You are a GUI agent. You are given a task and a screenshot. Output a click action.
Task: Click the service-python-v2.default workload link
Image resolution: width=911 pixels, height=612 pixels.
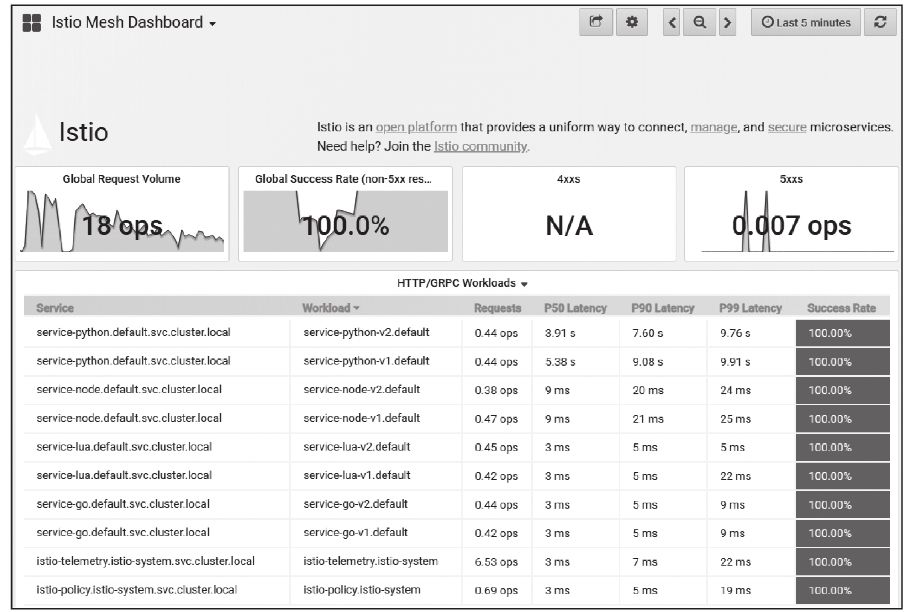pyautogui.click(x=366, y=333)
